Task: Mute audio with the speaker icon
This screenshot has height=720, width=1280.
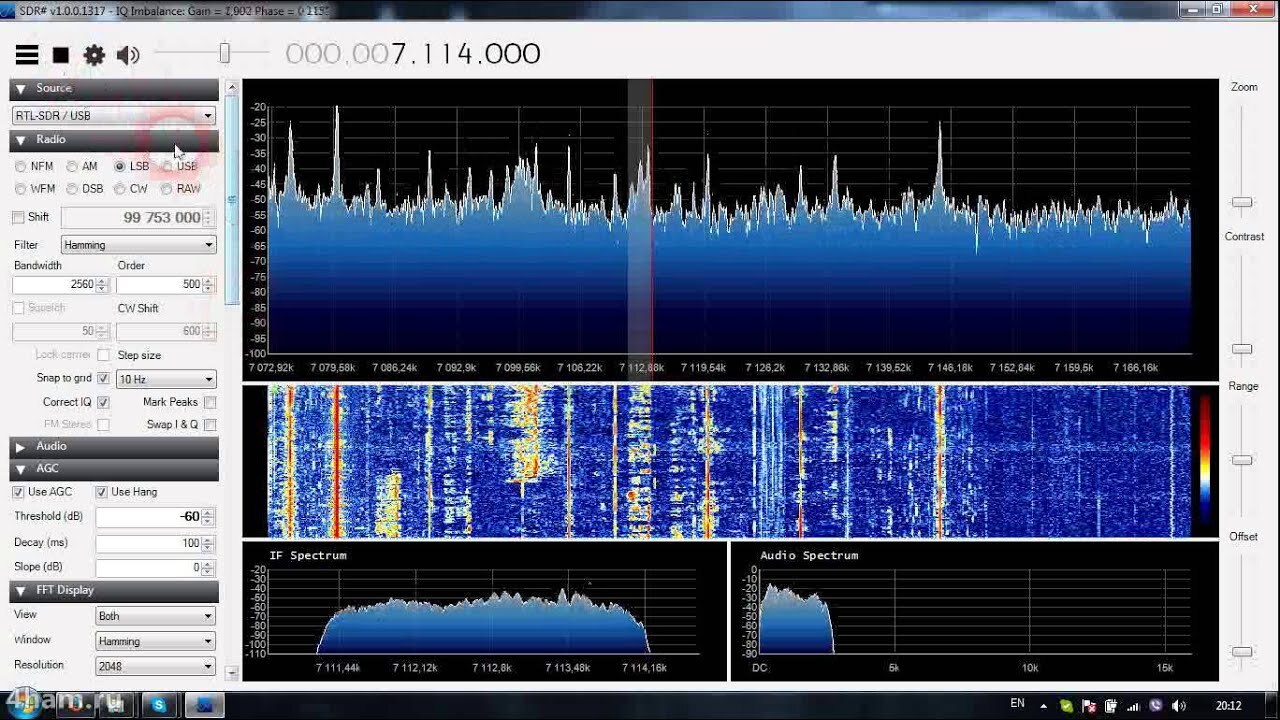Action: tap(128, 55)
